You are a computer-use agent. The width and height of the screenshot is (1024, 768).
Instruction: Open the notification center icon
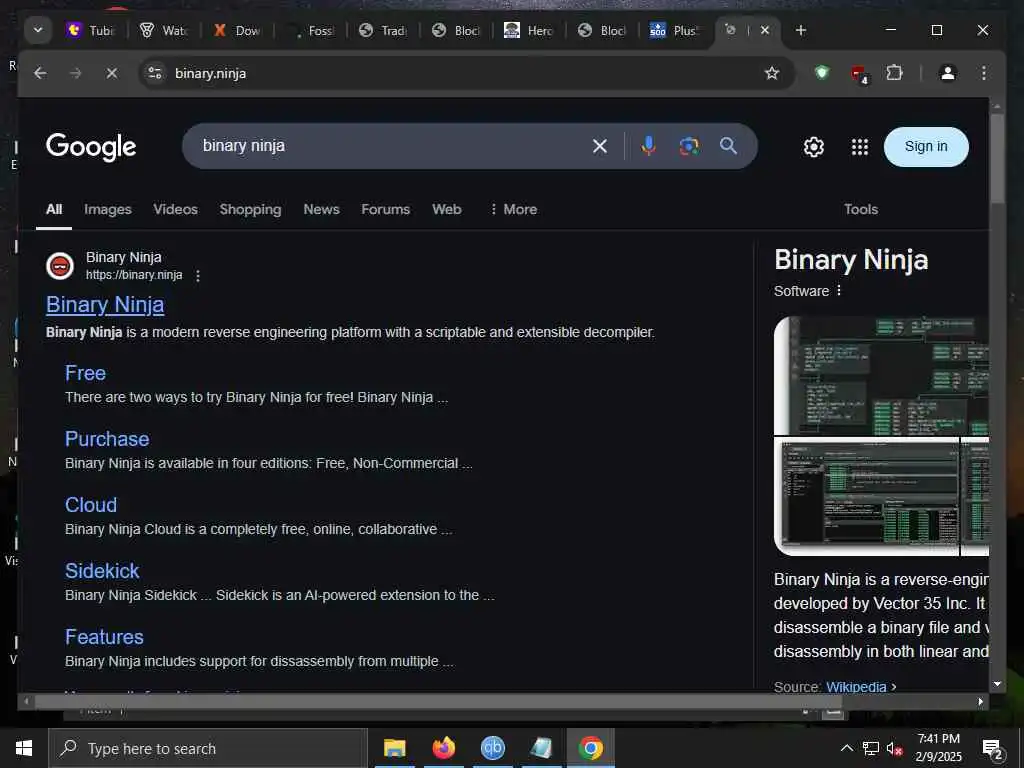tap(993, 750)
